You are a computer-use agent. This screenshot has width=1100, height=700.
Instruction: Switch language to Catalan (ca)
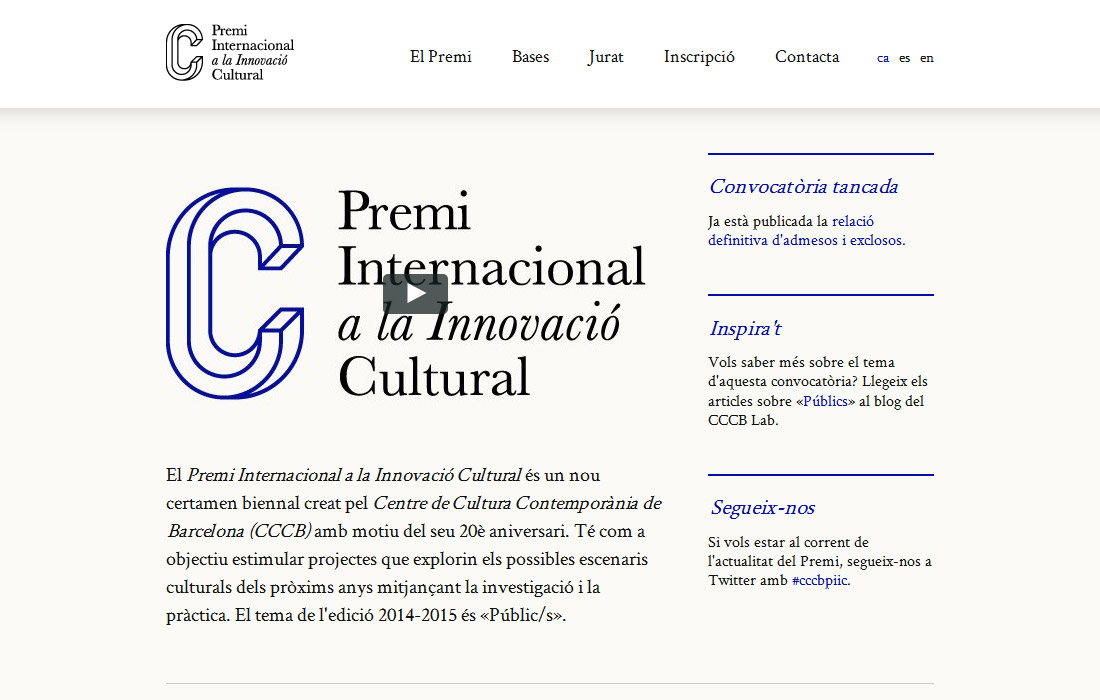pos(883,58)
